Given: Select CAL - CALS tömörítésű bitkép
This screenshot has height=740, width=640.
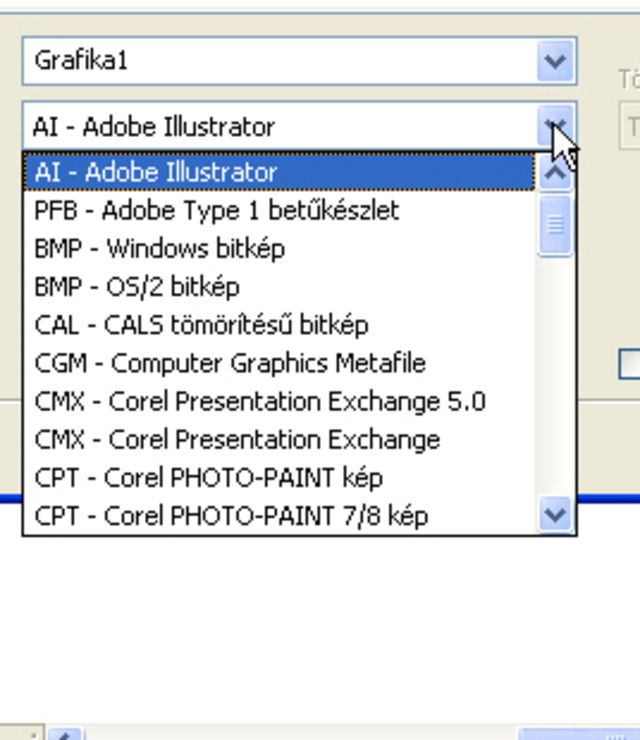Looking at the screenshot, I should point(279,325).
